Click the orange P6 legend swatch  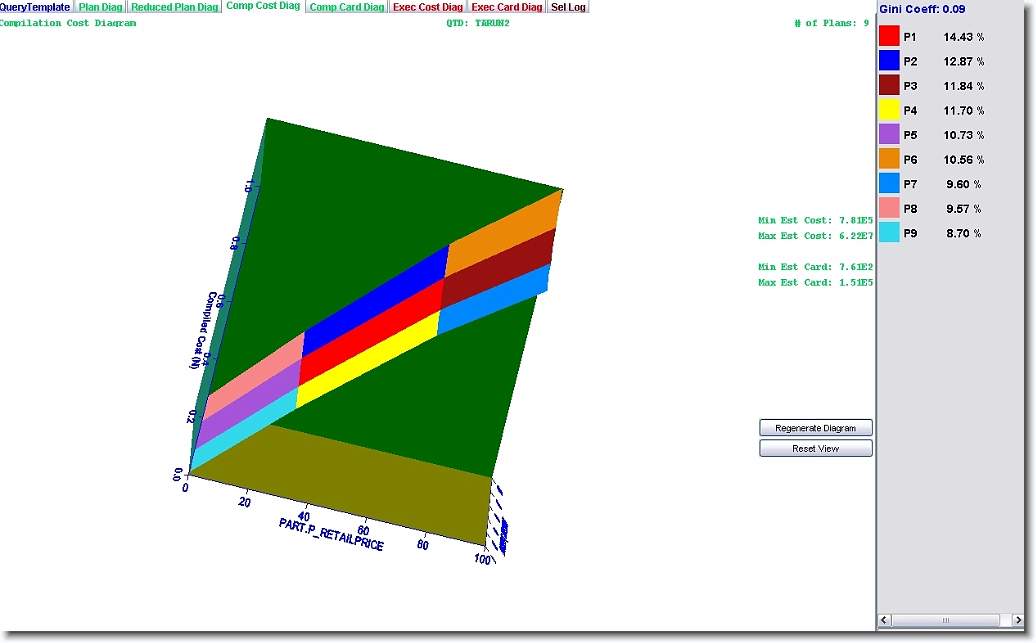[x=889, y=159]
